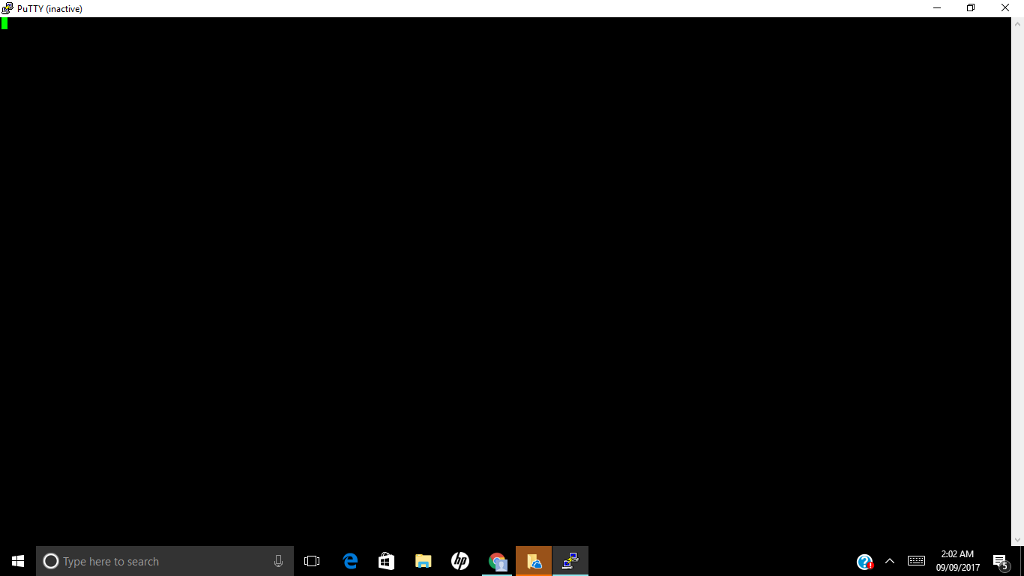This screenshot has height=576, width=1024.
Task: Switch to the PuTTY window via its taskbar icon
Action: pos(571,561)
